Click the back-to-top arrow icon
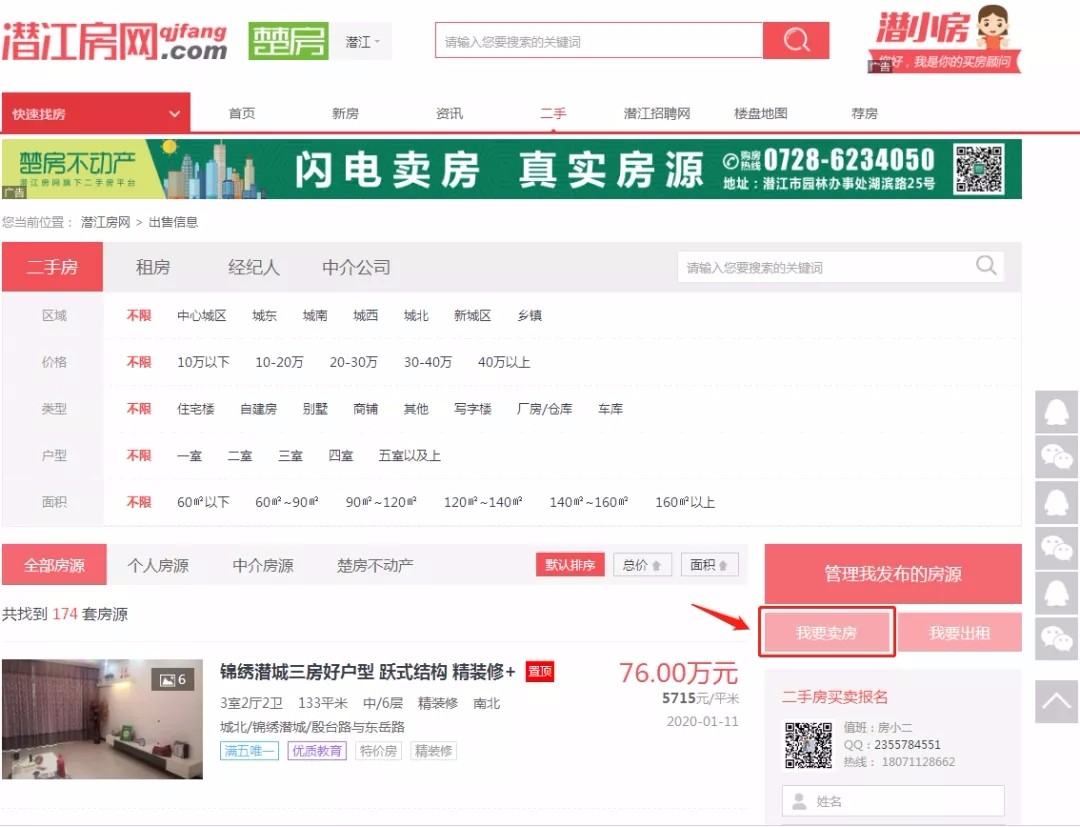This screenshot has width=1080, height=827. coord(1056,701)
